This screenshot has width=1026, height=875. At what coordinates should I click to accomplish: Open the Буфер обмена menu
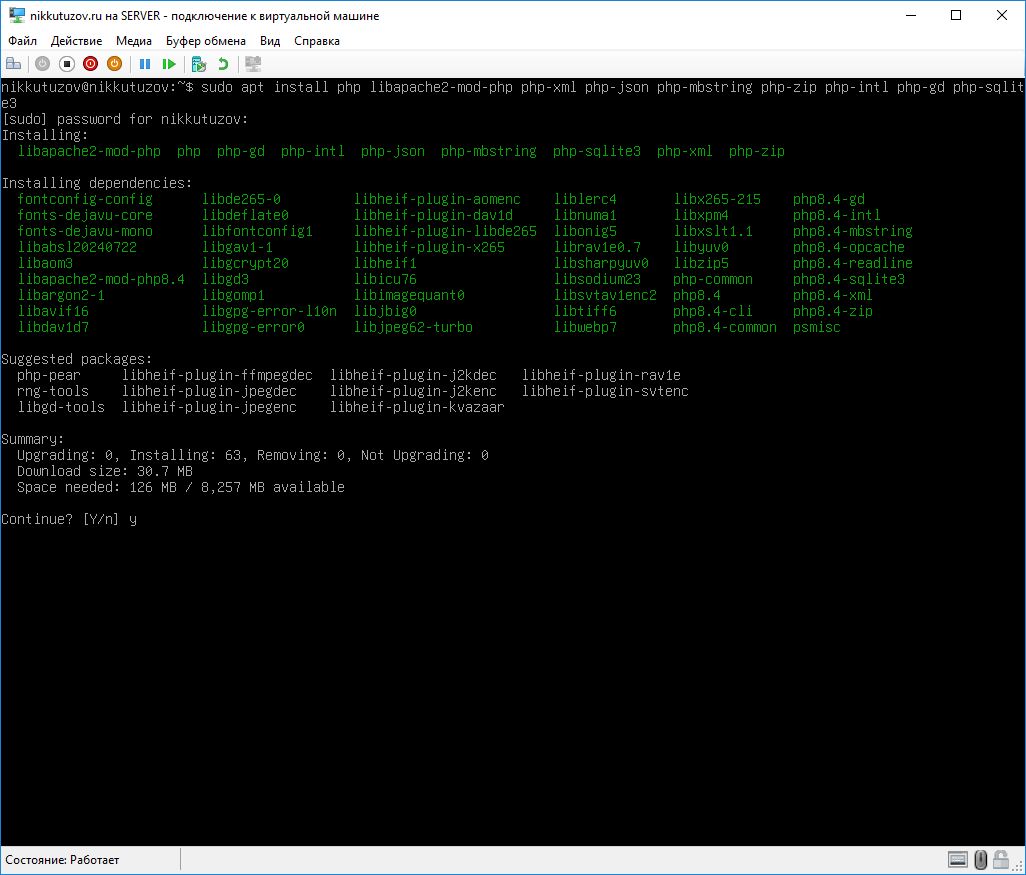206,41
